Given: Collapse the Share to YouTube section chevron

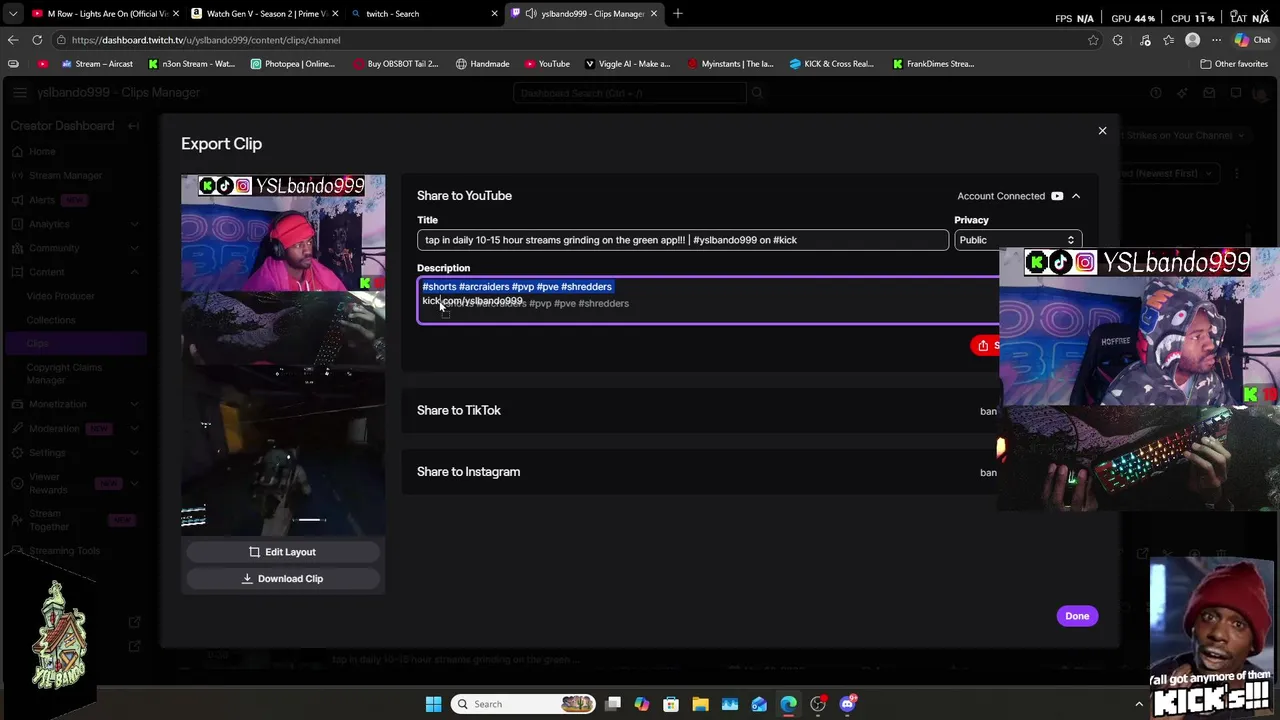Looking at the screenshot, I should (x=1076, y=196).
